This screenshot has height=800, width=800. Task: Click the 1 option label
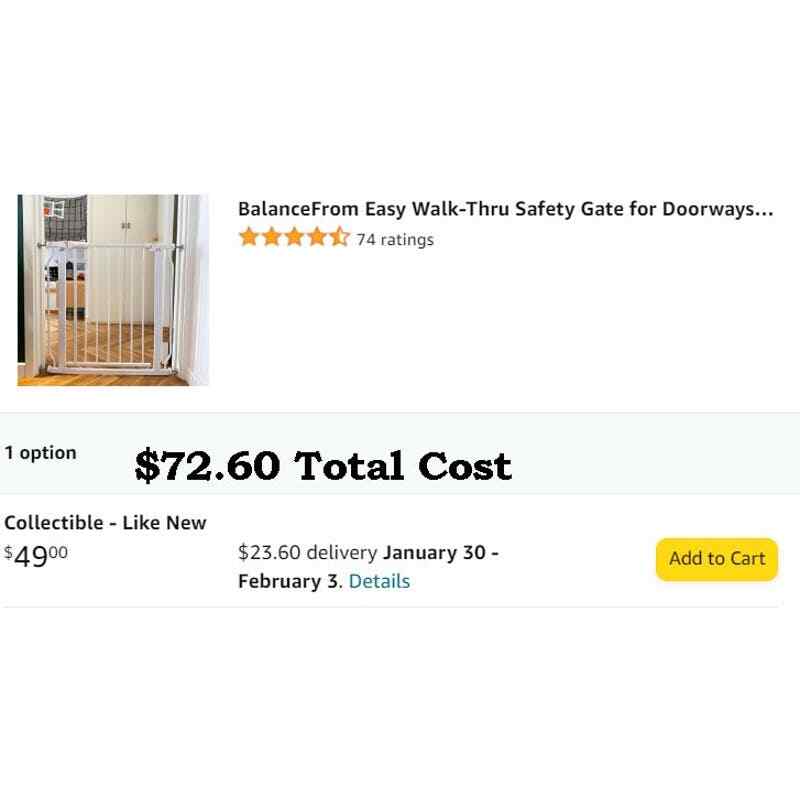[40, 453]
